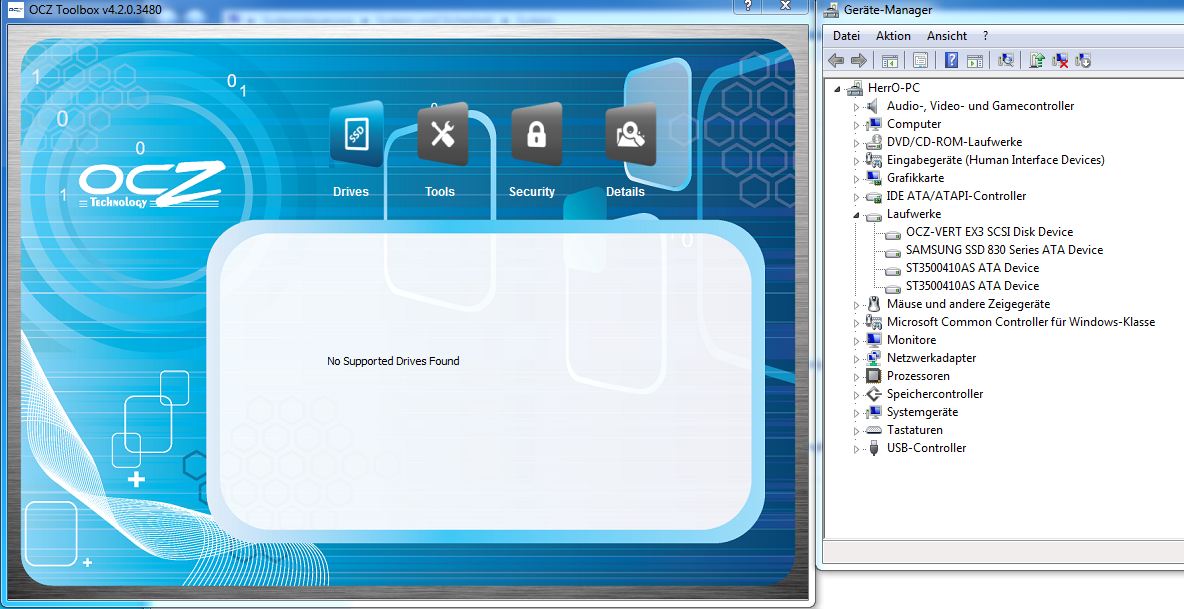Click the back arrow in Geräte-Manager toolbar
1184x609 pixels.
point(836,60)
